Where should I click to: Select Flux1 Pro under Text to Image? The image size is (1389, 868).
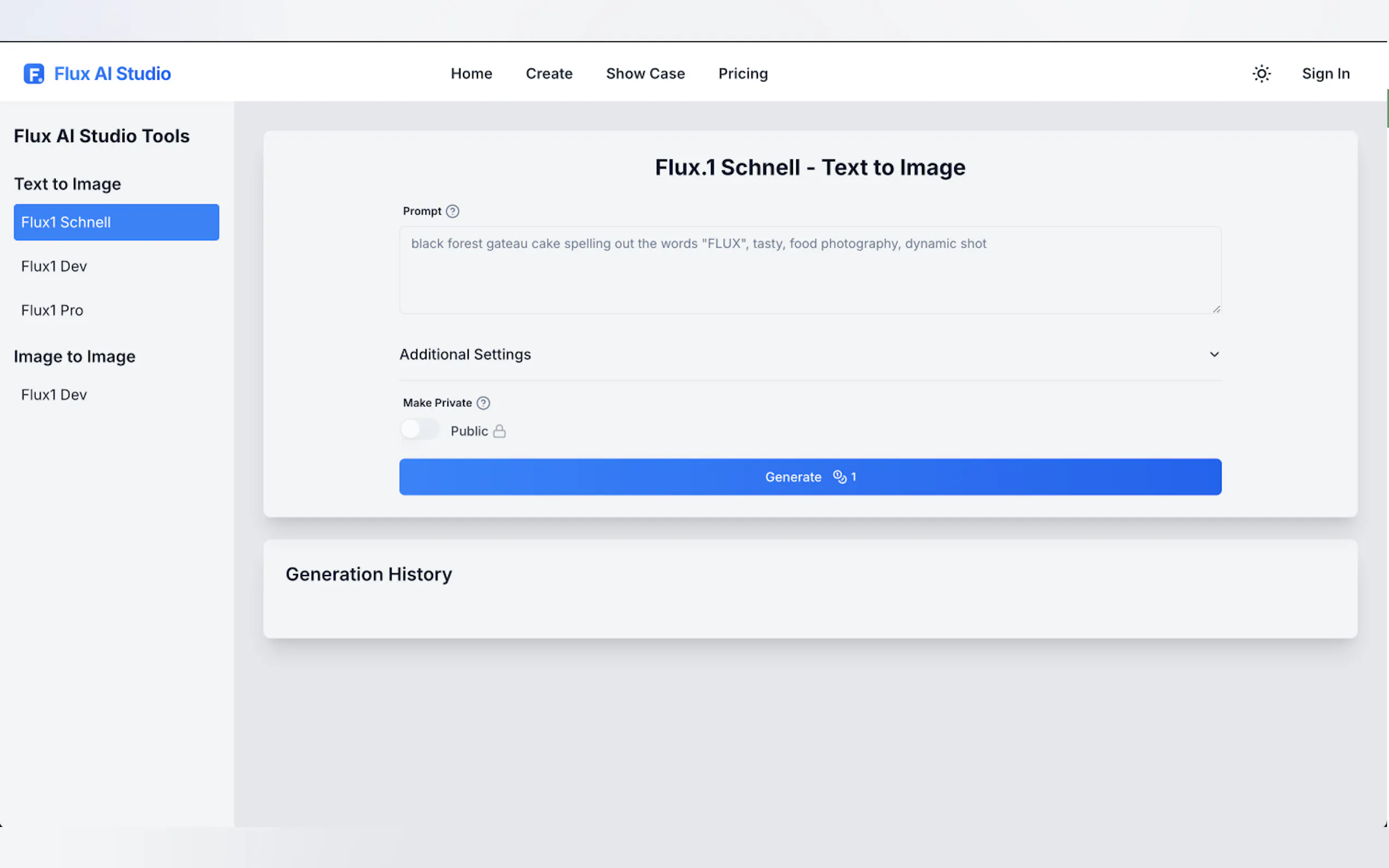point(52,310)
